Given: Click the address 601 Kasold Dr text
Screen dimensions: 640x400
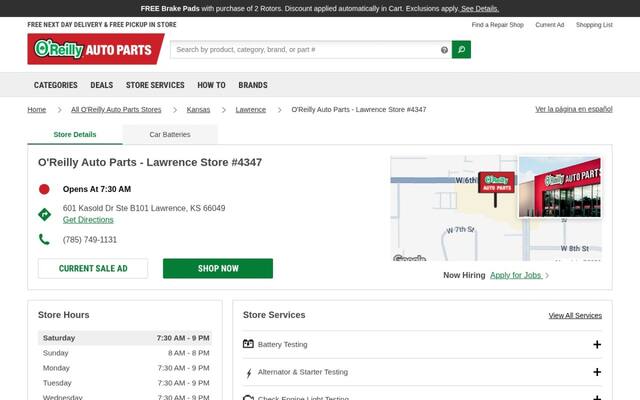Looking at the screenshot, I should pos(144,208).
